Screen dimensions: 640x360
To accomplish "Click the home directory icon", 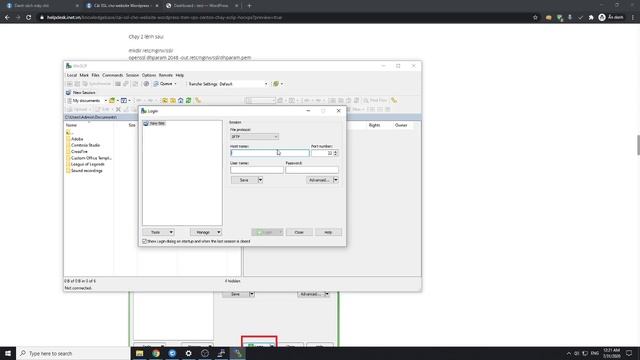I will tap(180, 100).
